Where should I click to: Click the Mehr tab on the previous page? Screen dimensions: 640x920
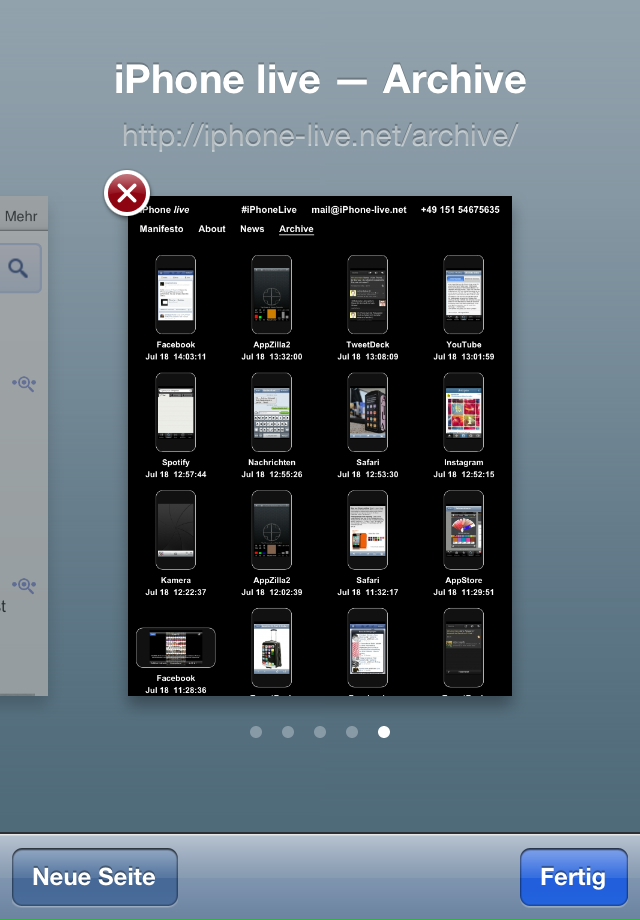point(21,216)
